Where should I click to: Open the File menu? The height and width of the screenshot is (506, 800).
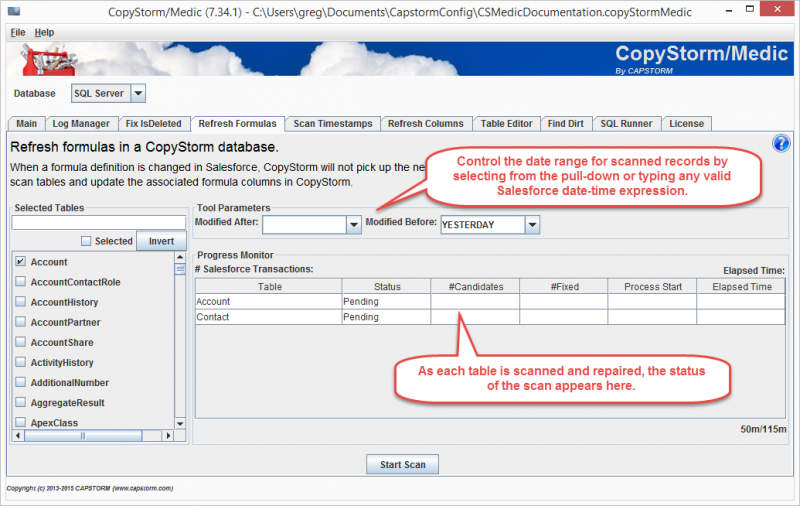tap(18, 33)
